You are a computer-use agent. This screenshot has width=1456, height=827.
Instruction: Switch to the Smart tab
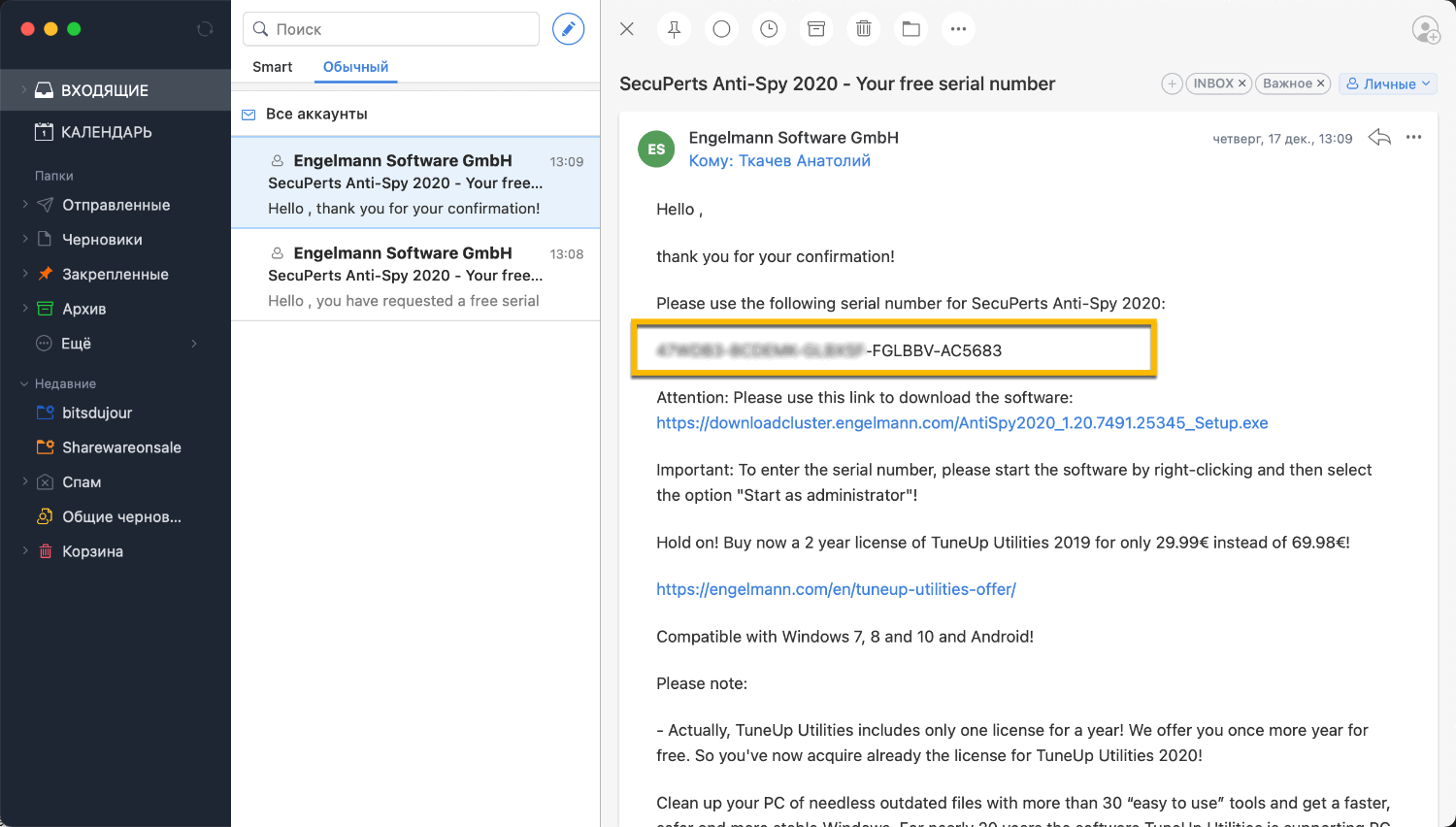(273, 66)
